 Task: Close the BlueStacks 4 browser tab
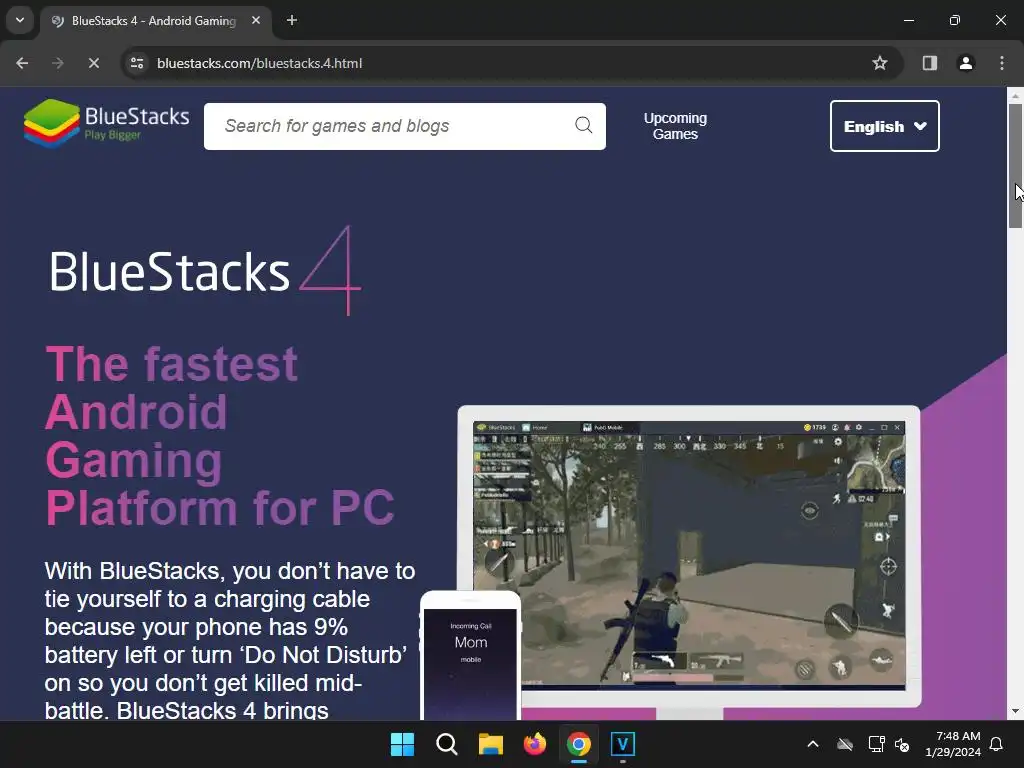click(256, 21)
